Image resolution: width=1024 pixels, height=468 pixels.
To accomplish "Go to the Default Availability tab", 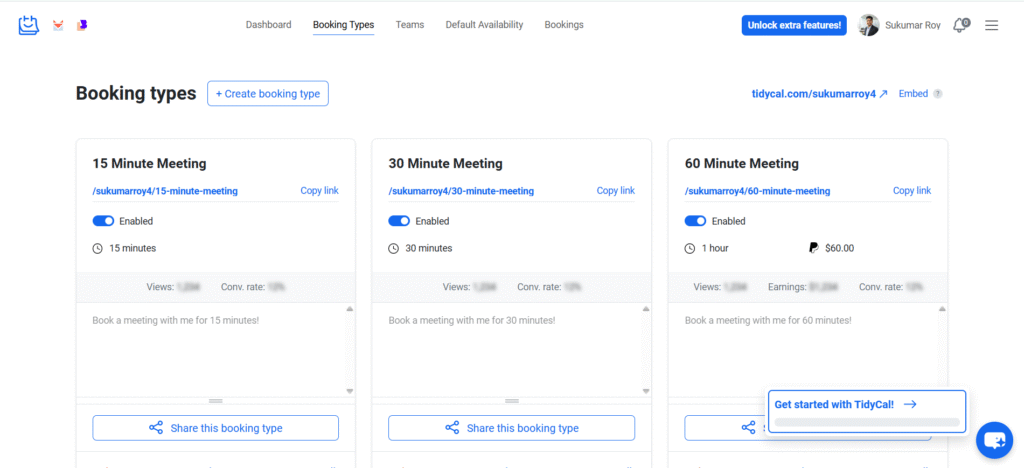I will (484, 25).
